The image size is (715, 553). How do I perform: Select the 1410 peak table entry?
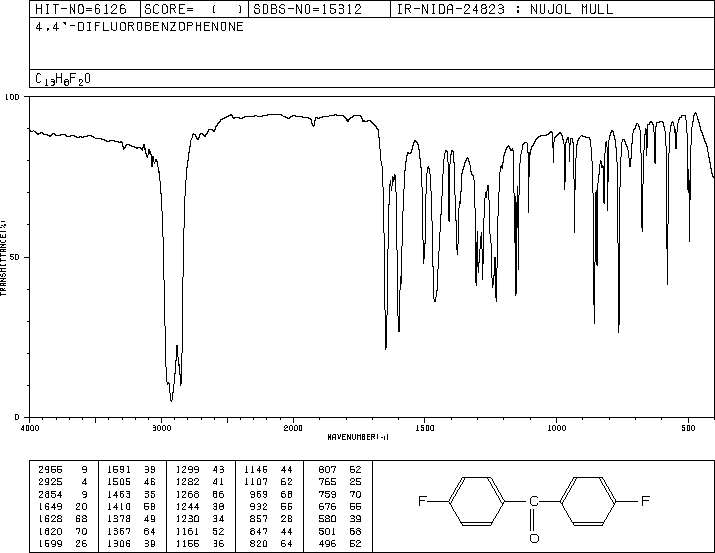click(x=131, y=506)
